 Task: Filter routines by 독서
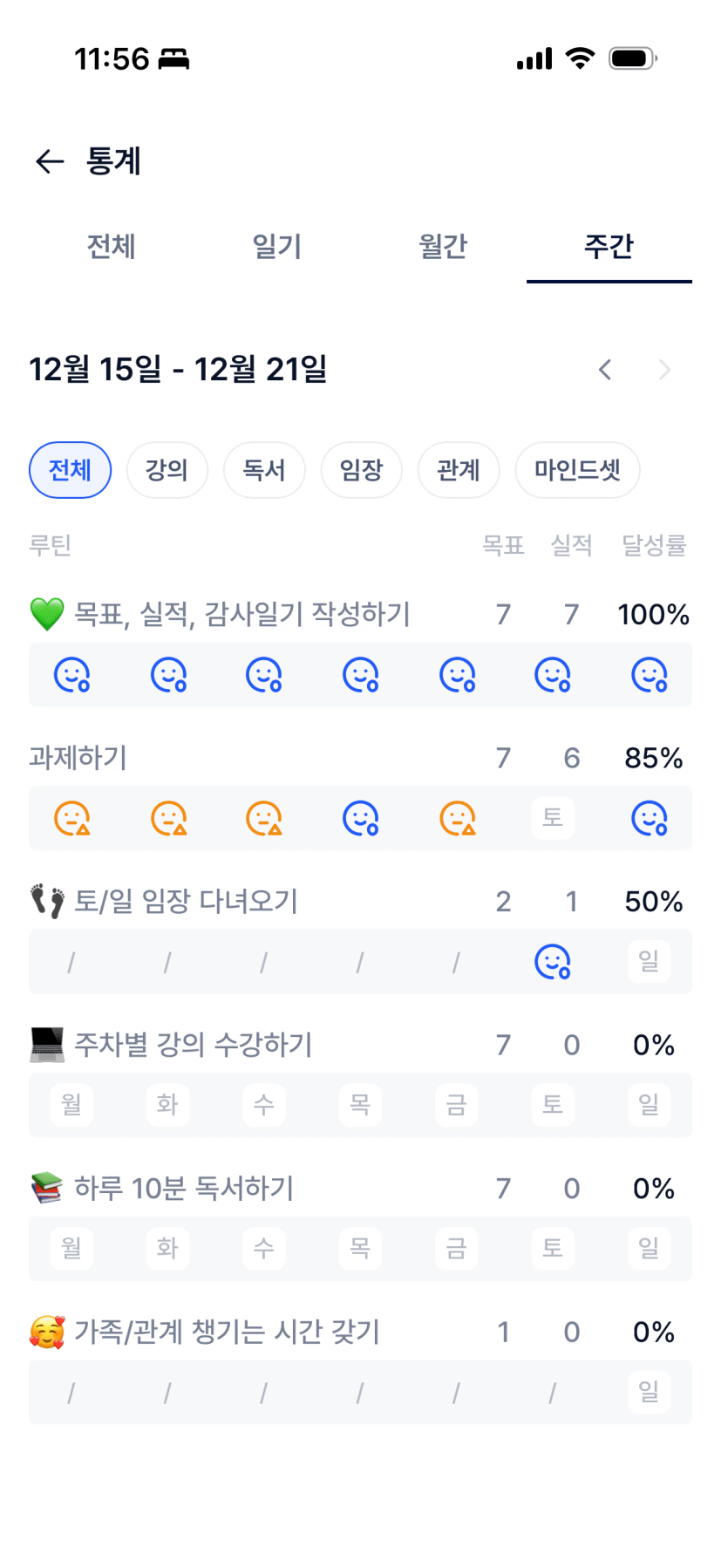point(264,470)
